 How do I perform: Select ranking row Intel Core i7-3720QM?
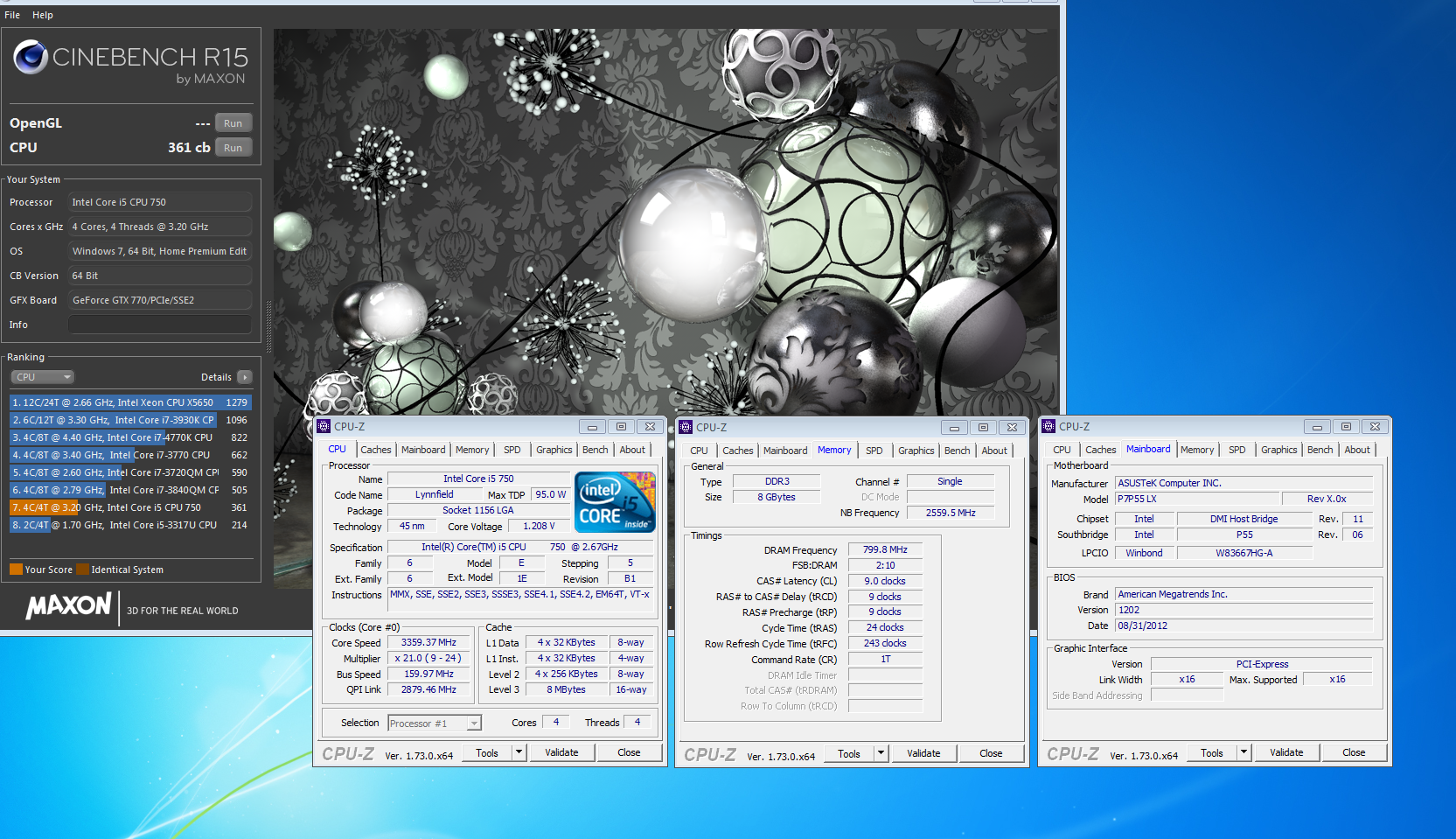tap(131, 472)
